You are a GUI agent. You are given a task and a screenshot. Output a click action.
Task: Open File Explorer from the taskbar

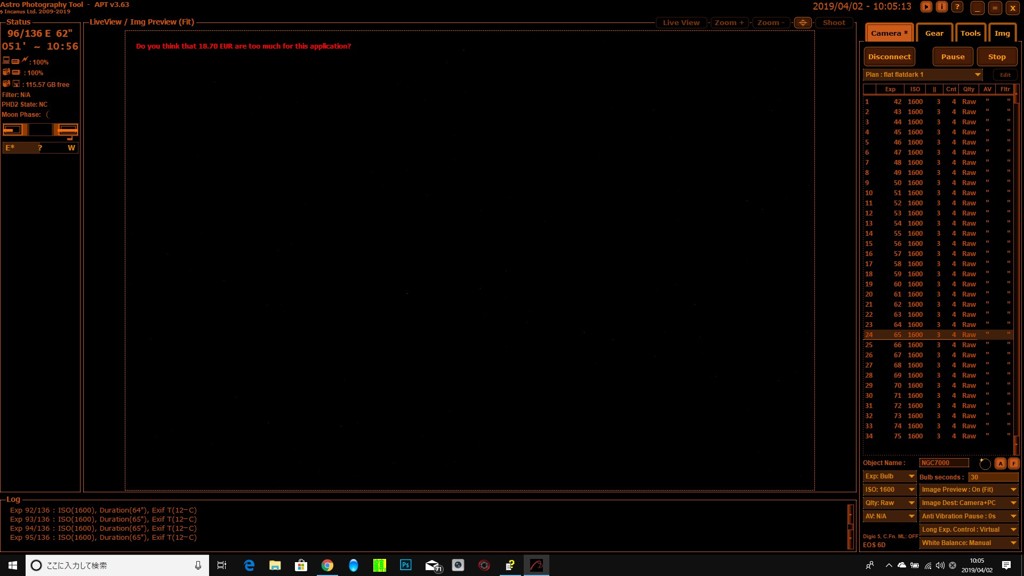(x=275, y=566)
